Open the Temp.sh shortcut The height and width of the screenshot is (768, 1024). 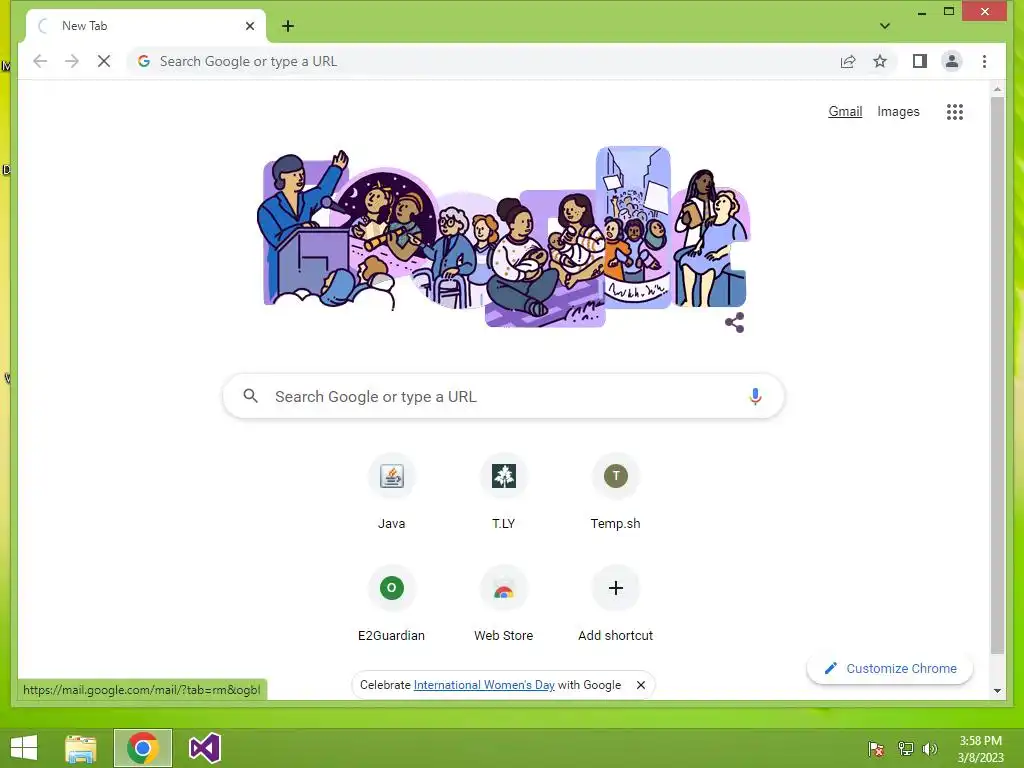coord(615,492)
